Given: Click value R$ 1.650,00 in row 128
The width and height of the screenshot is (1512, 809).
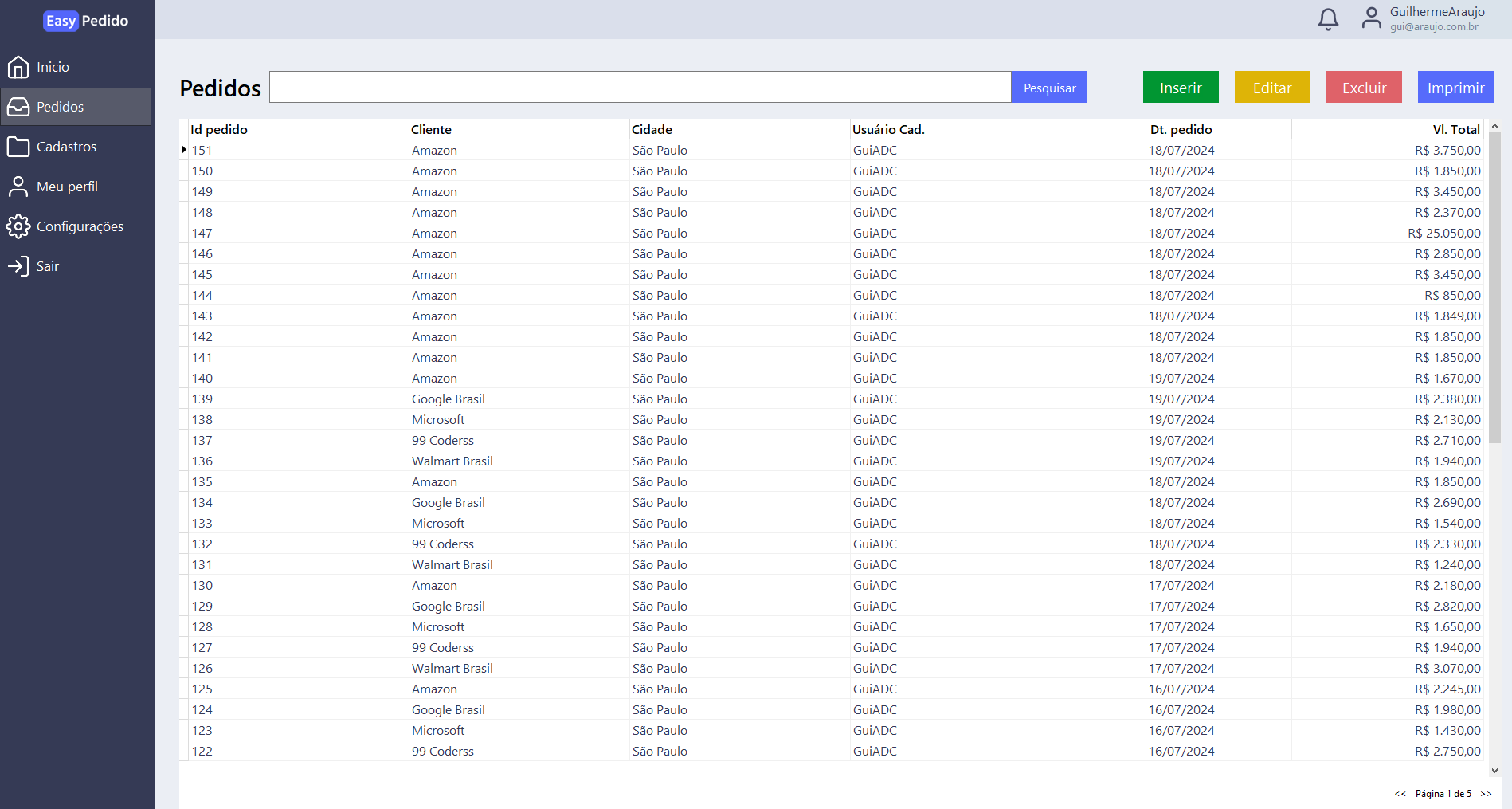Looking at the screenshot, I should pyautogui.click(x=1448, y=626).
